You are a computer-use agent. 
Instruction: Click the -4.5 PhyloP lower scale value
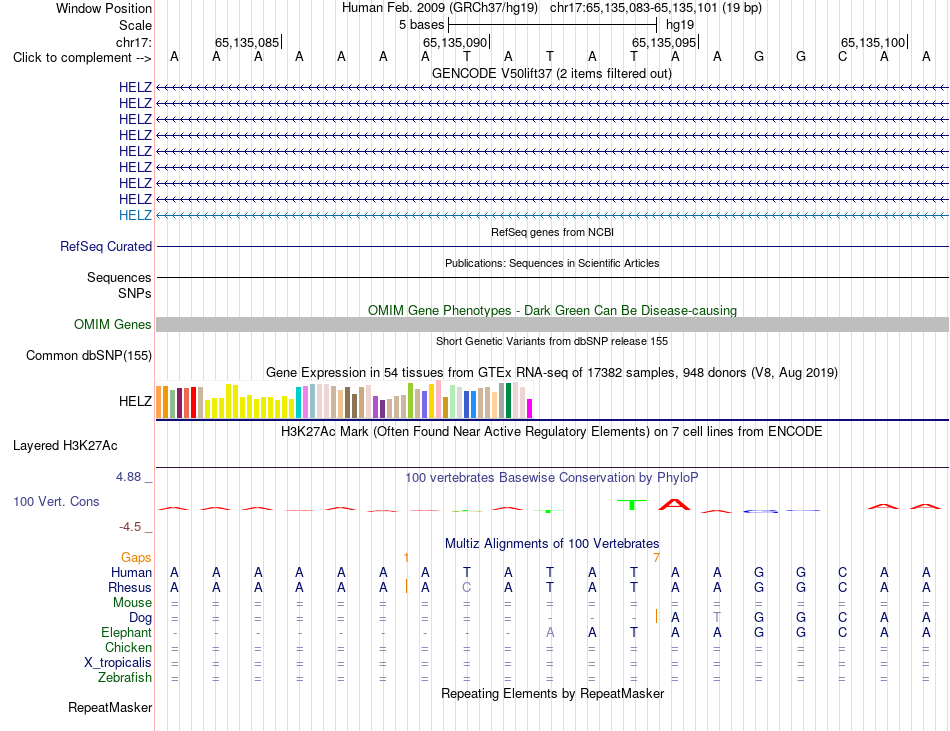(x=130, y=527)
